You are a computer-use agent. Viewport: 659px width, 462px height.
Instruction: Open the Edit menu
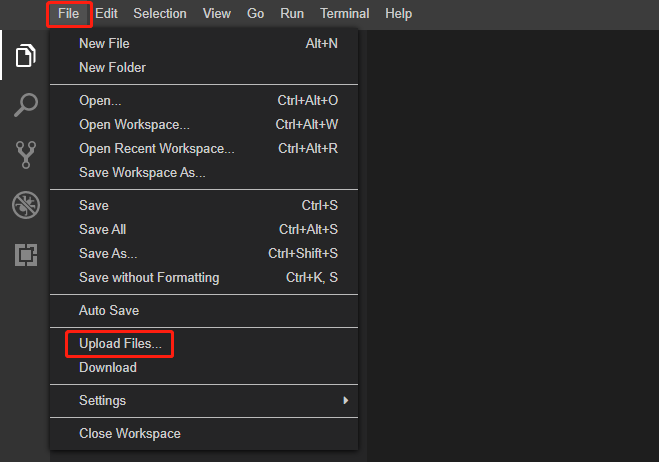(106, 14)
